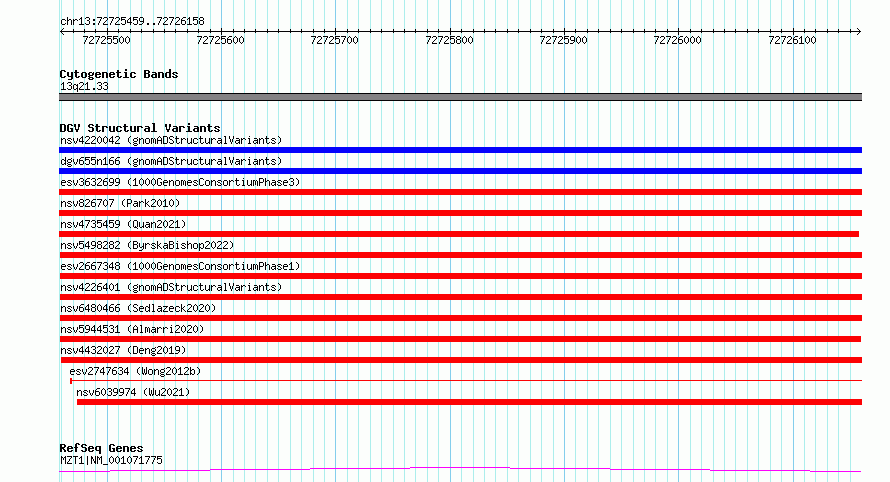Click the nsv6480466 (Sedlazeck2020) label
This screenshot has width=890, height=482.
(x=138, y=308)
